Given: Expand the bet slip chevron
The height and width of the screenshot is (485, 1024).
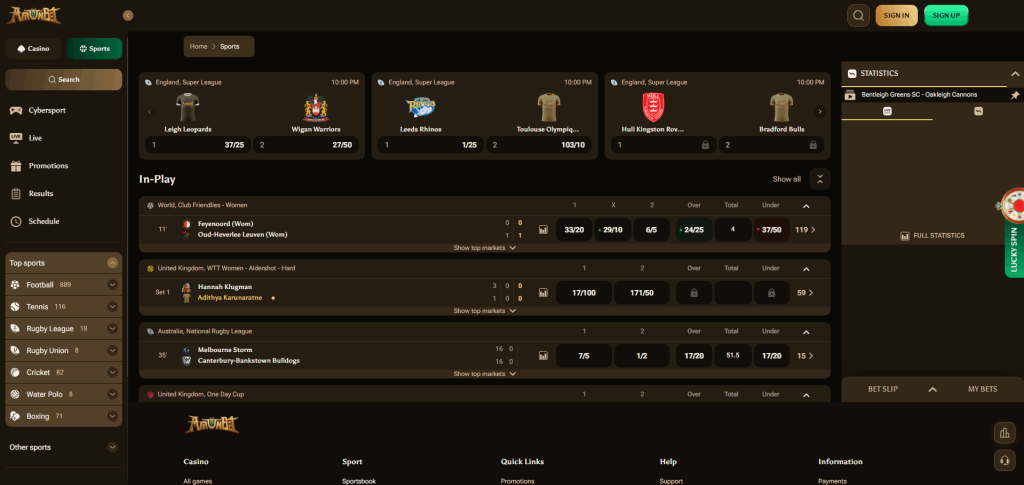Looking at the screenshot, I should (933, 389).
